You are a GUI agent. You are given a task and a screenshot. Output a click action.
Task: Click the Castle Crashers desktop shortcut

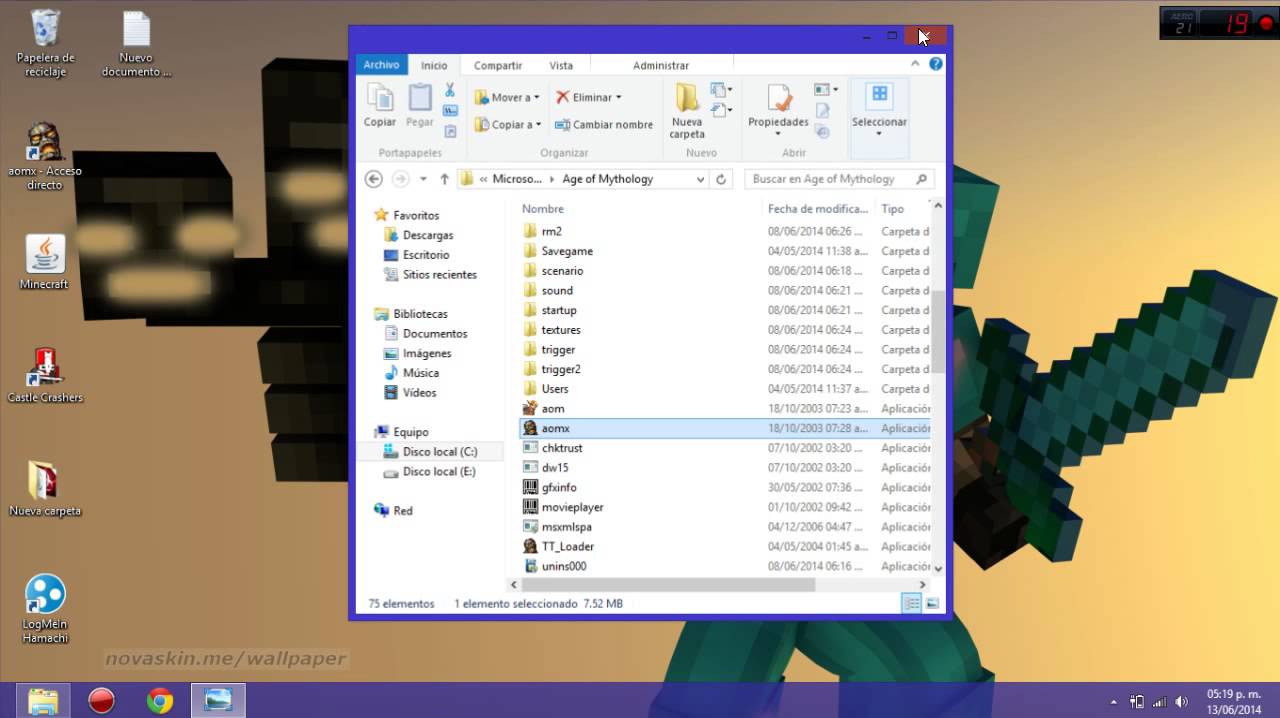tap(45, 375)
